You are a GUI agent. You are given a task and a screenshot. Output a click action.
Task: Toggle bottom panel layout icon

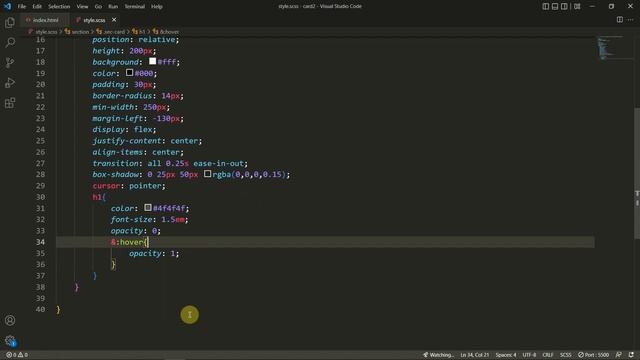click(x=555, y=6)
